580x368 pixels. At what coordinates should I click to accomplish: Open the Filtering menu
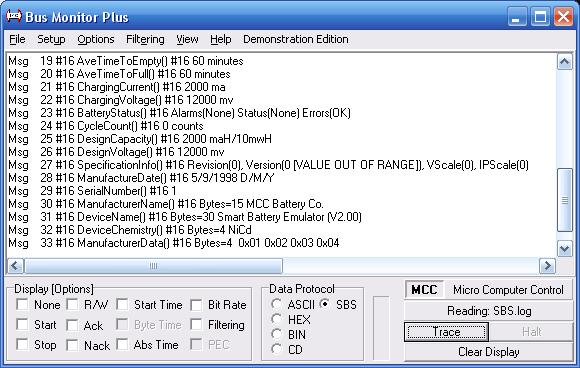coord(145,39)
